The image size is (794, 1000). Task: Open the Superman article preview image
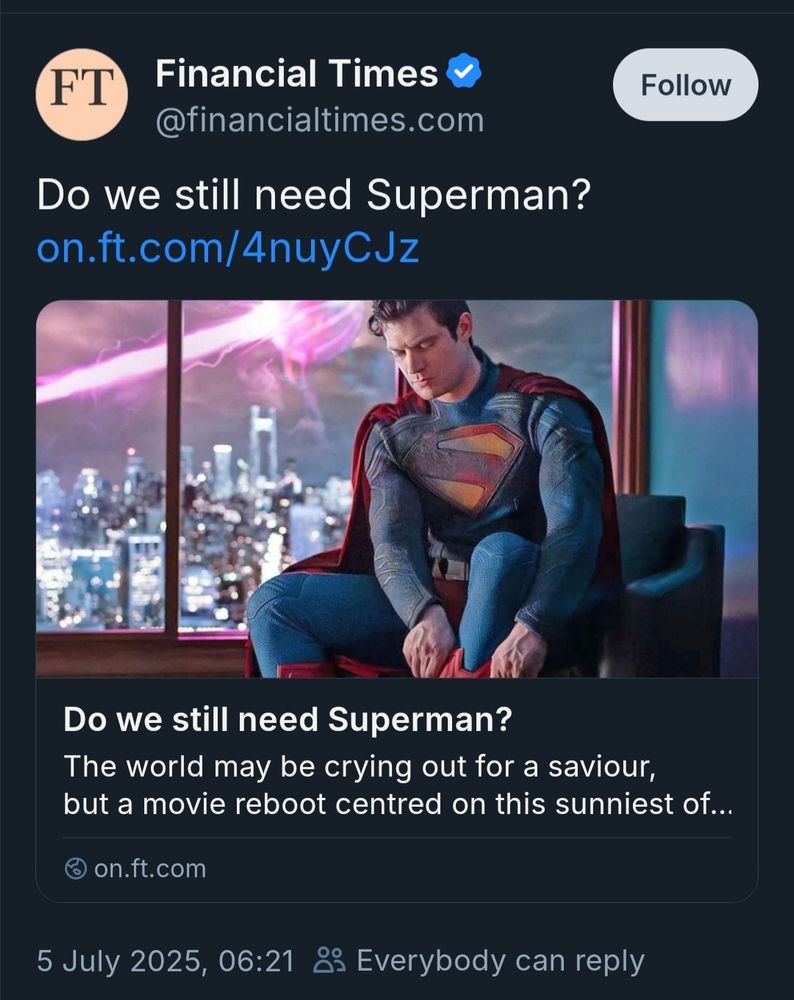[396, 489]
